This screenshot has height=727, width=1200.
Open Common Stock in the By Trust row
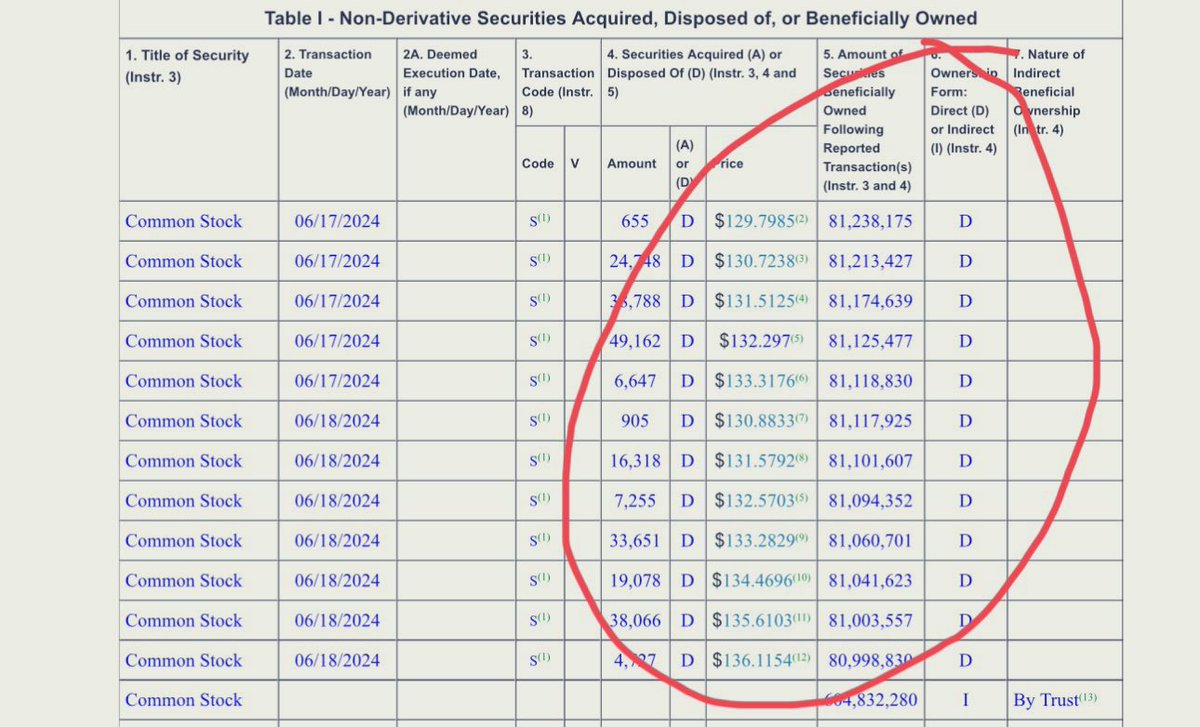[x=183, y=701]
